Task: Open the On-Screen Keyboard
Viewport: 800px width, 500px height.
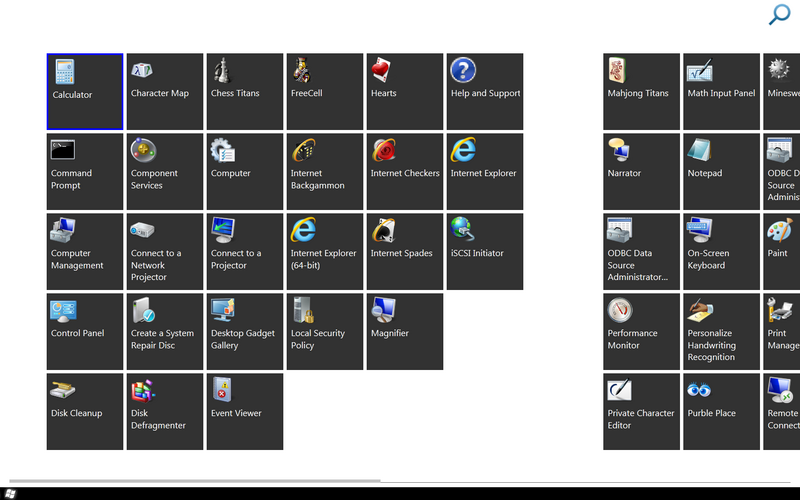Action: (722, 252)
